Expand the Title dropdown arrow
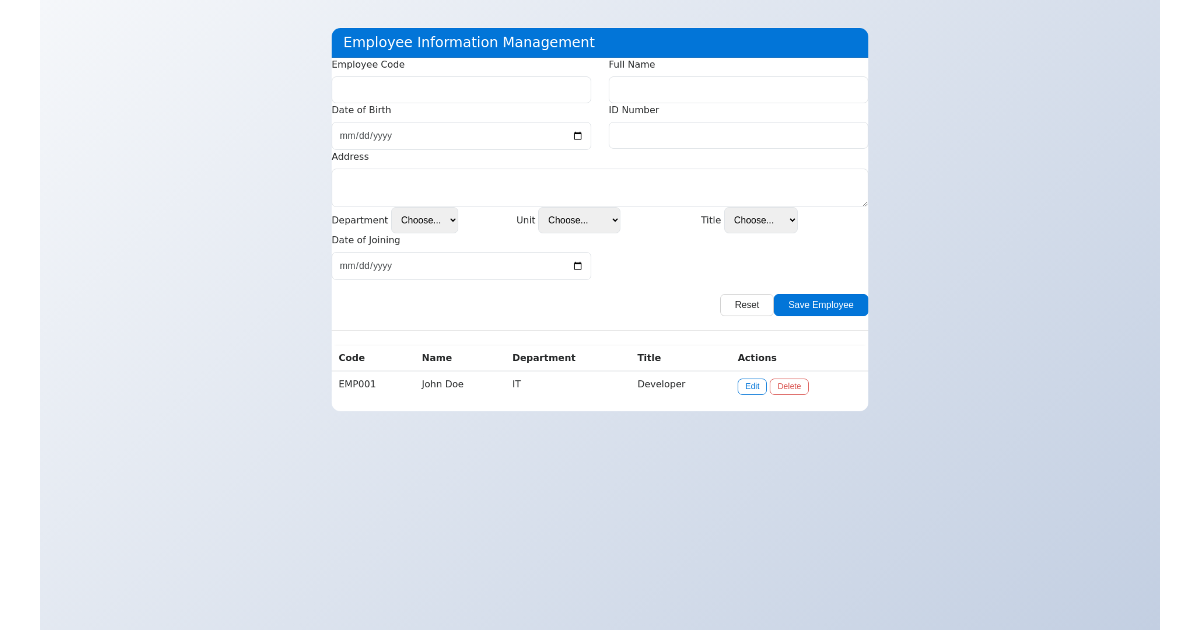Image resolution: width=1200 pixels, height=630 pixels. 789,220
